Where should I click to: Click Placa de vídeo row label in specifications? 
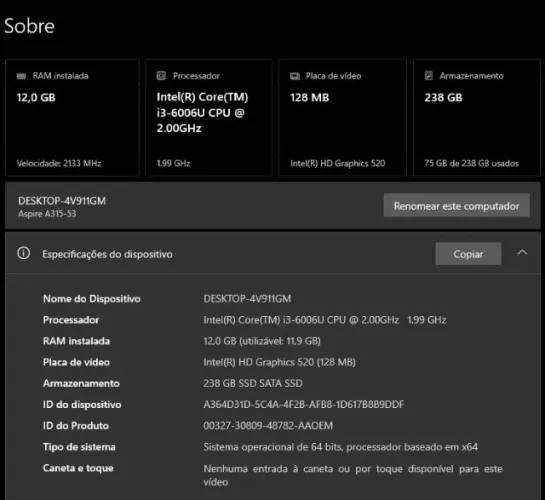[x=76, y=362]
